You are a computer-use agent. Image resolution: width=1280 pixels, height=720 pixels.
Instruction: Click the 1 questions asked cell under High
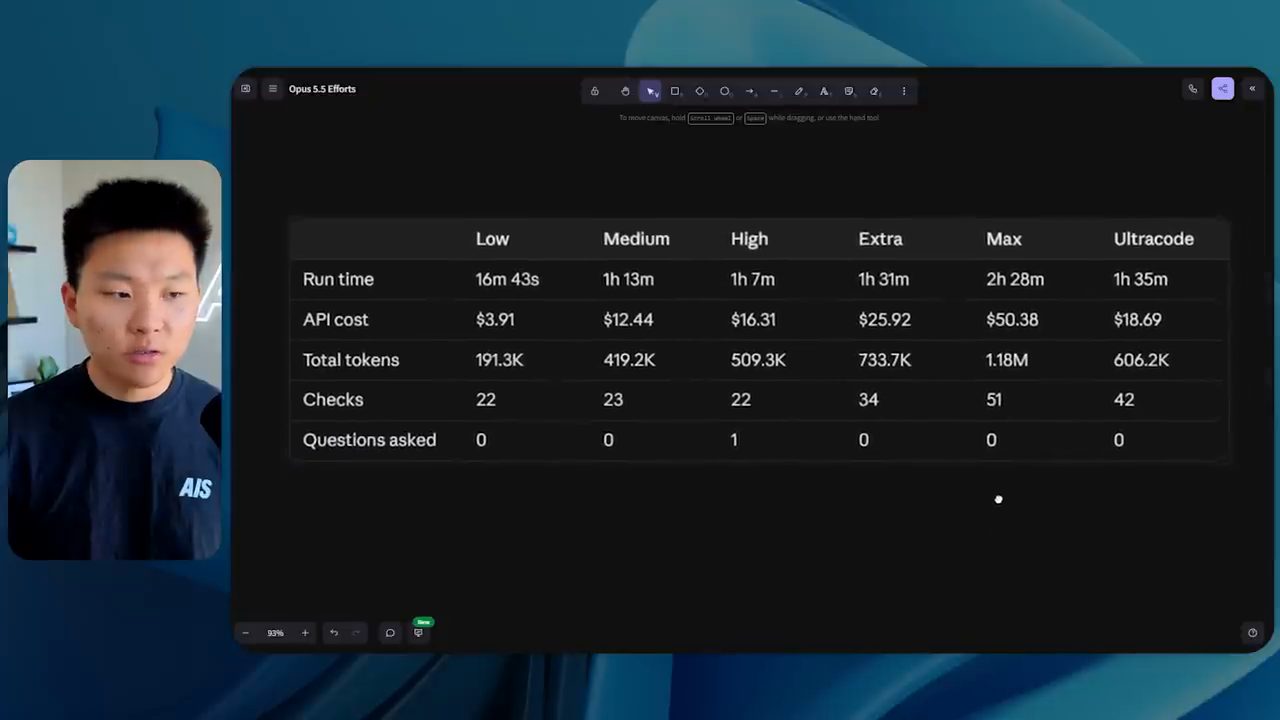point(734,440)
